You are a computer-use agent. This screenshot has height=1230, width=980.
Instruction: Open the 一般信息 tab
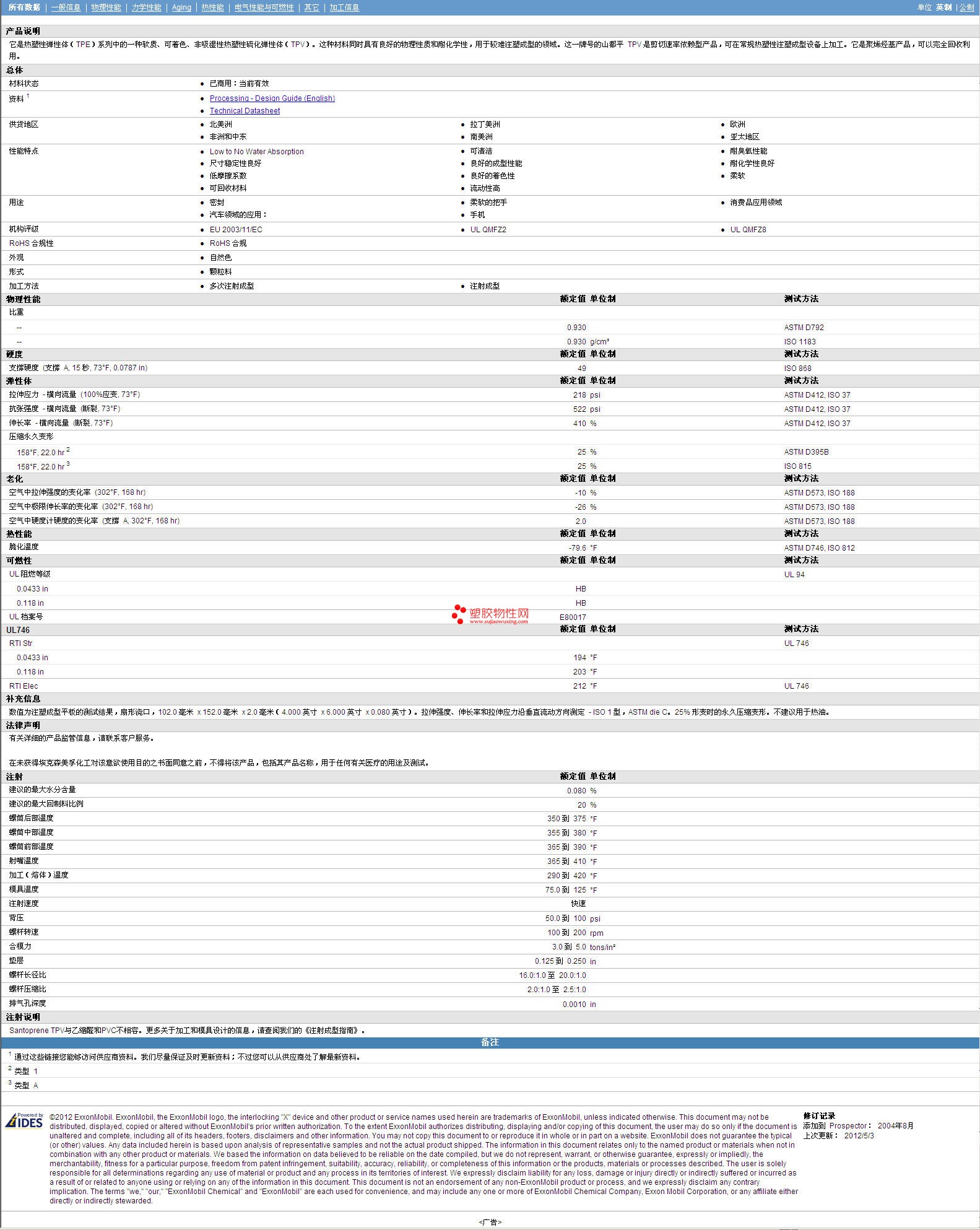66,7
